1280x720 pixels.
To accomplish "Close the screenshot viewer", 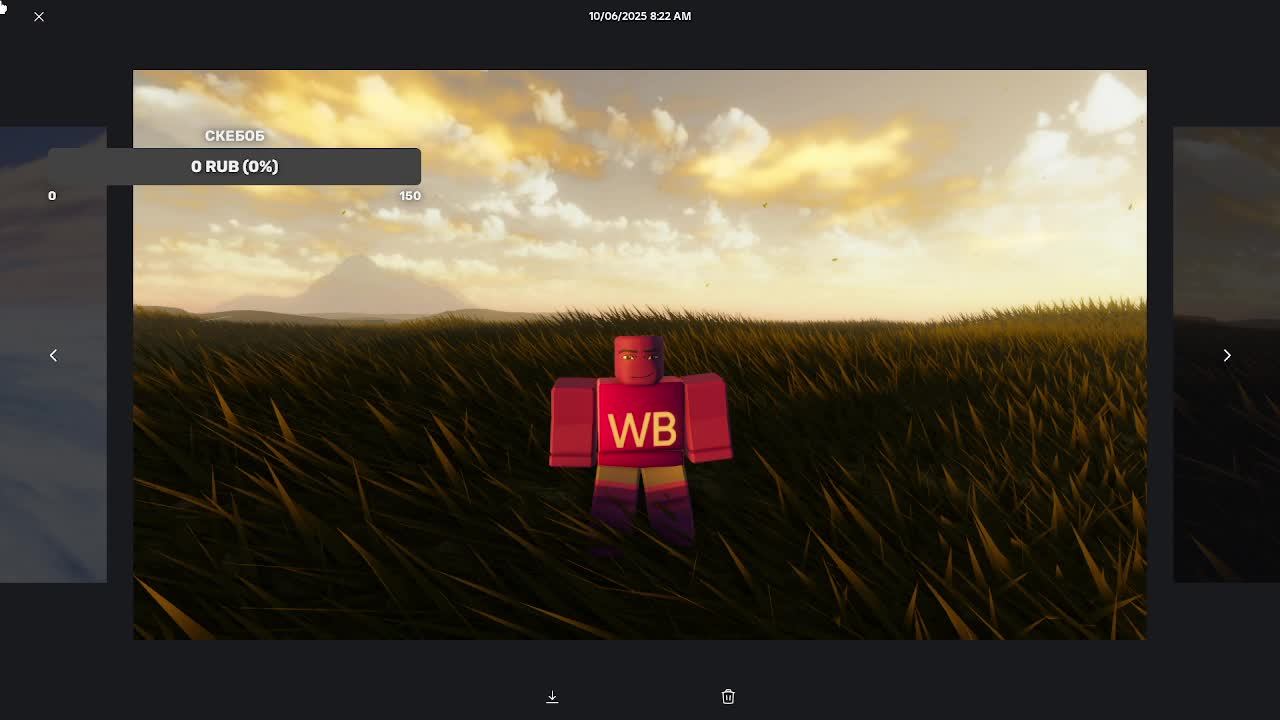I will pyautogui.click(x=39, y=17).
